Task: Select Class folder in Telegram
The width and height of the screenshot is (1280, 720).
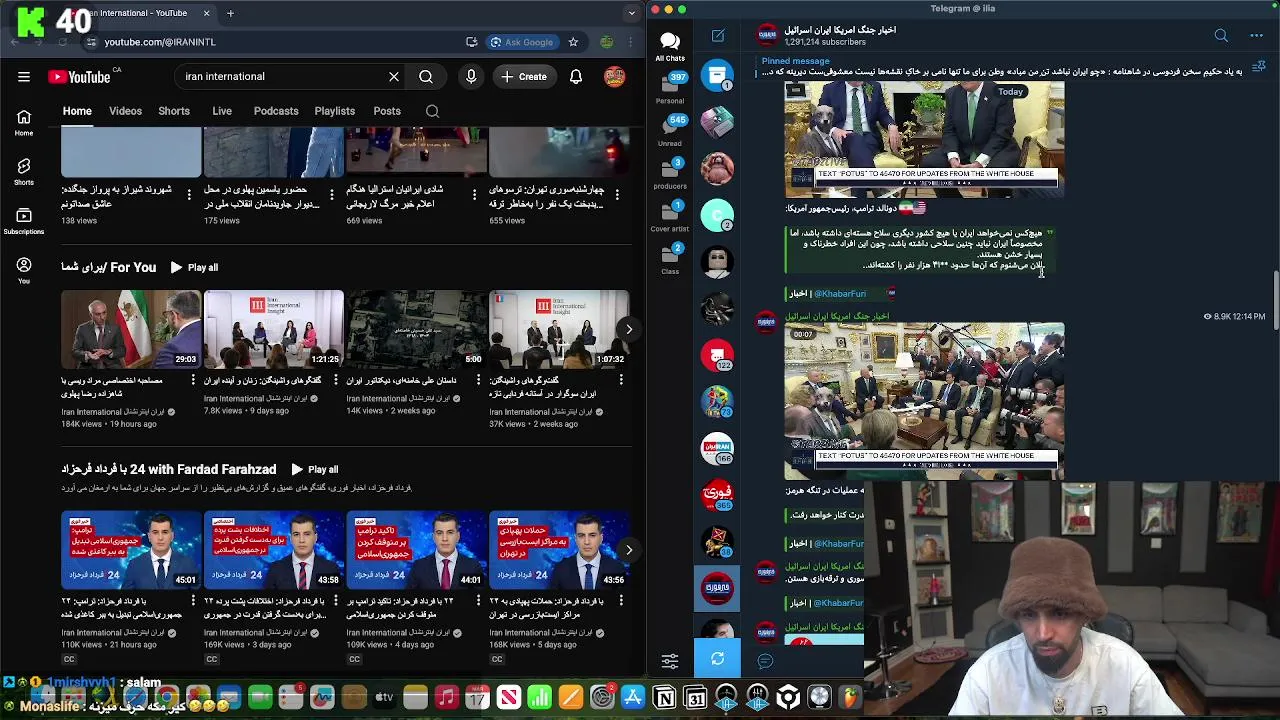Action: tap(670, 258)
